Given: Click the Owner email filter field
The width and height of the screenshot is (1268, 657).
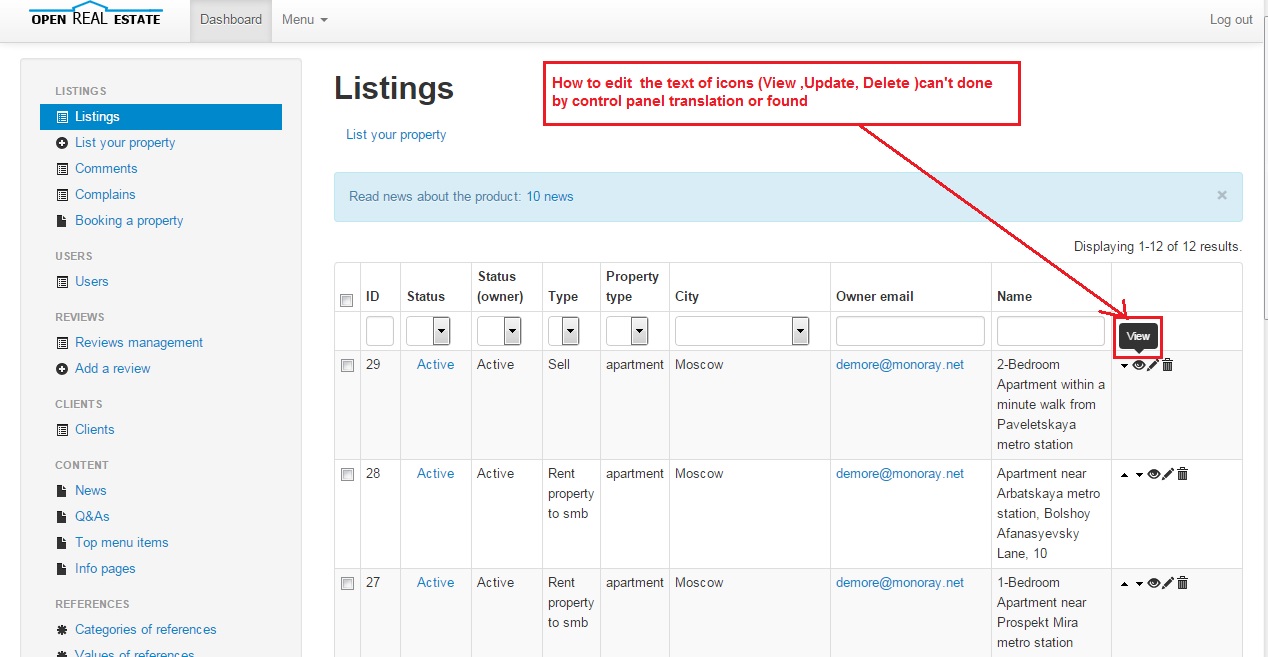Looking at the screenshot, I should pyautogui.click(x=910, y=331).
